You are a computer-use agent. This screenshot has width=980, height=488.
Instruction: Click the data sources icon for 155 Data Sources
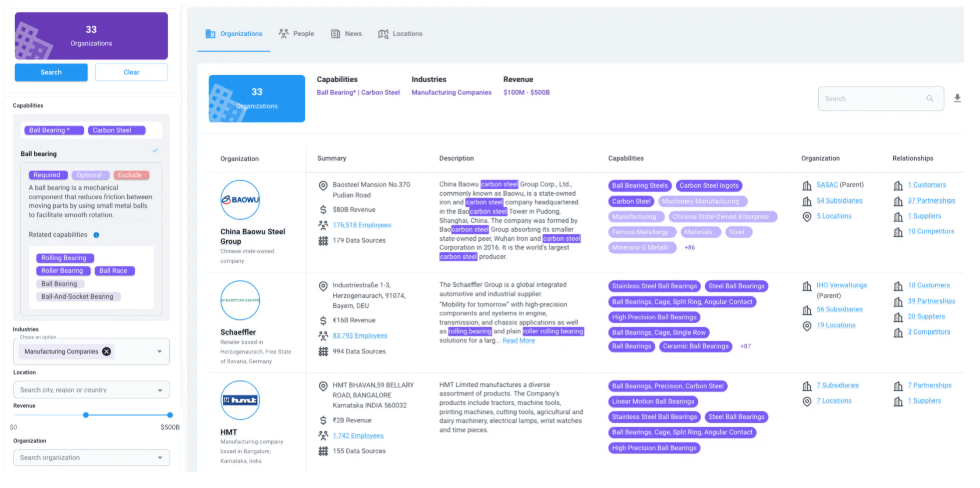point(323,451)
